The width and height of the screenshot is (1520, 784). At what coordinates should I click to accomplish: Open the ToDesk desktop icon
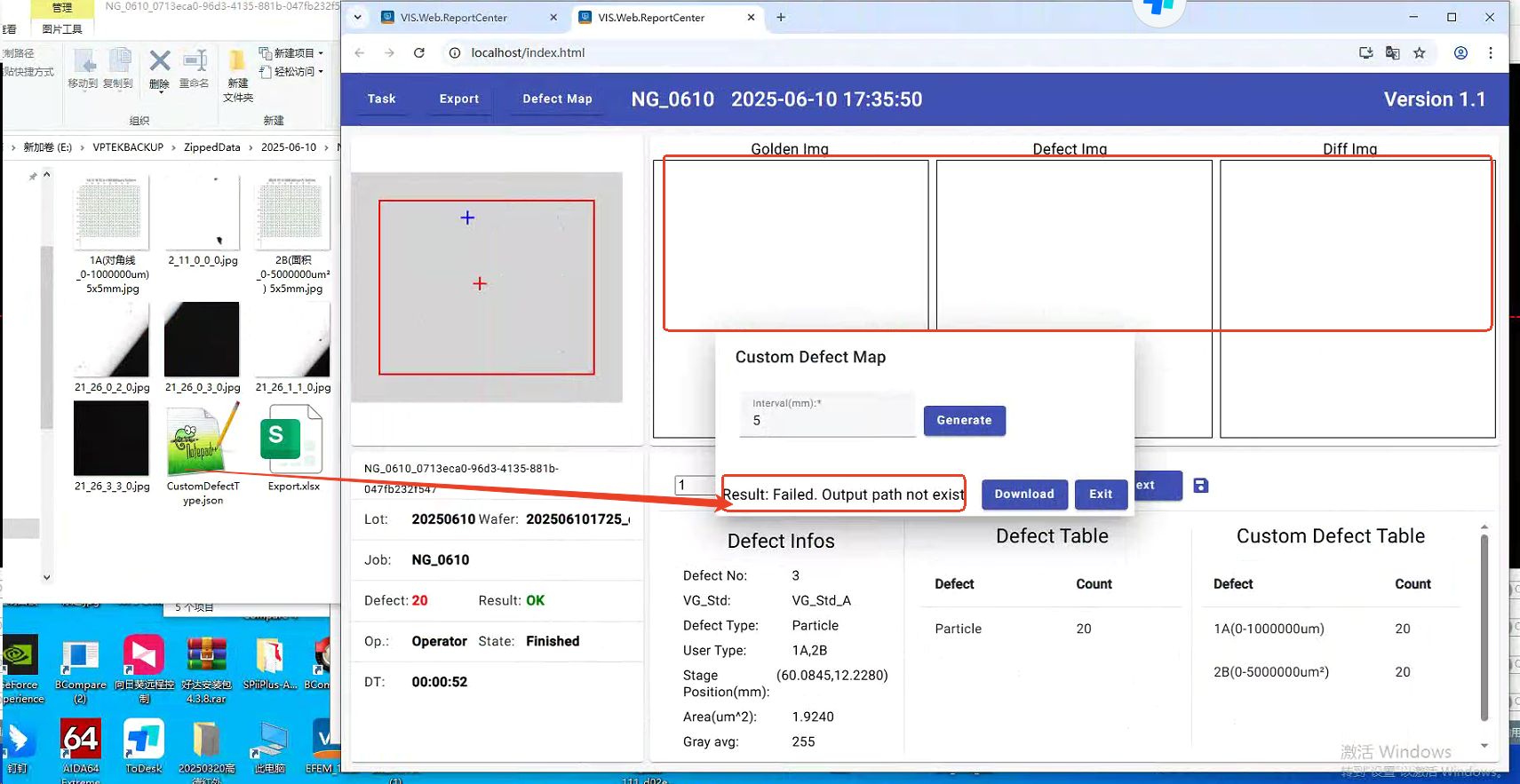(x=144, y=747)
